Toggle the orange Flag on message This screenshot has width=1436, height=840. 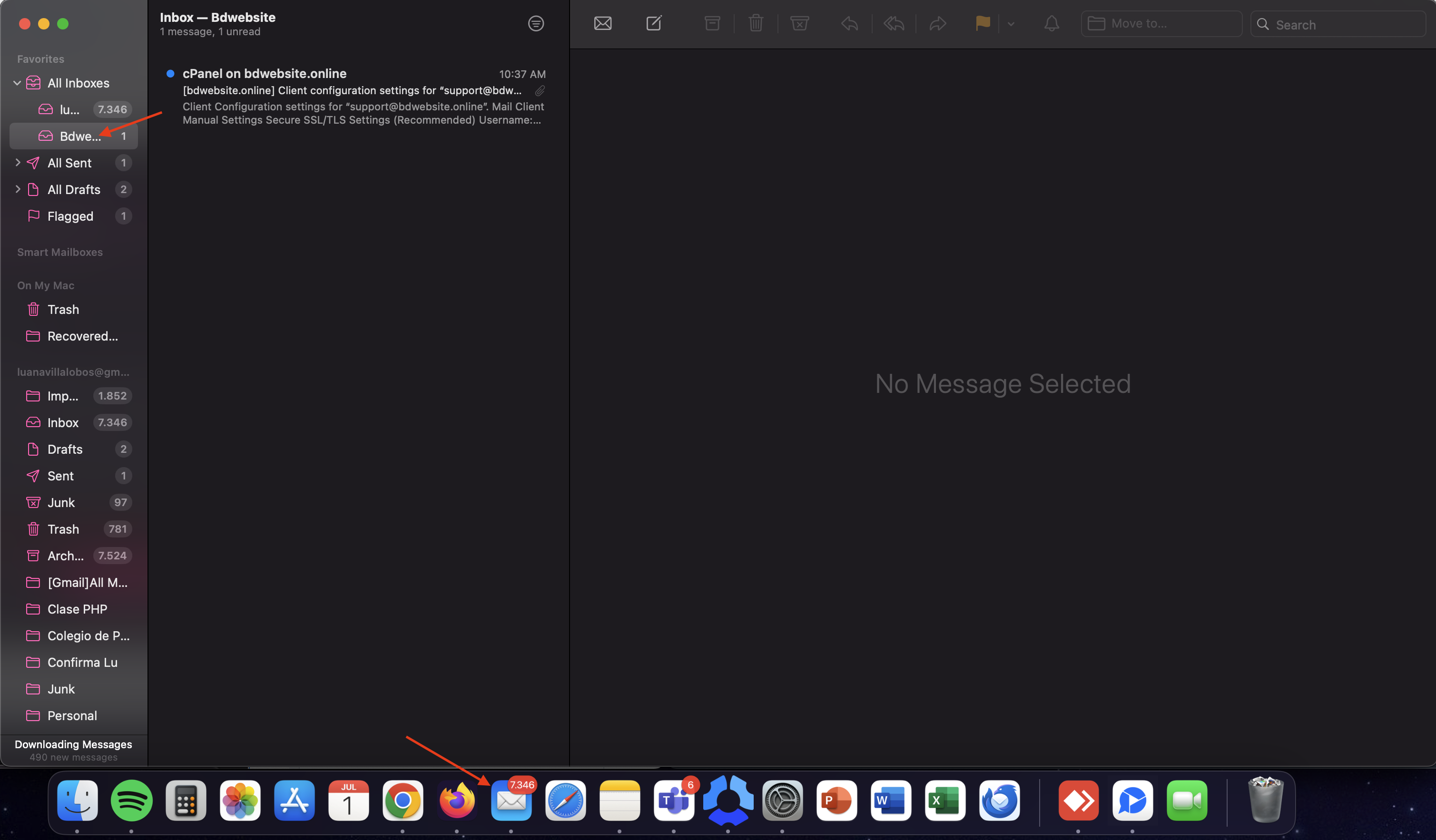click(983, 23)
